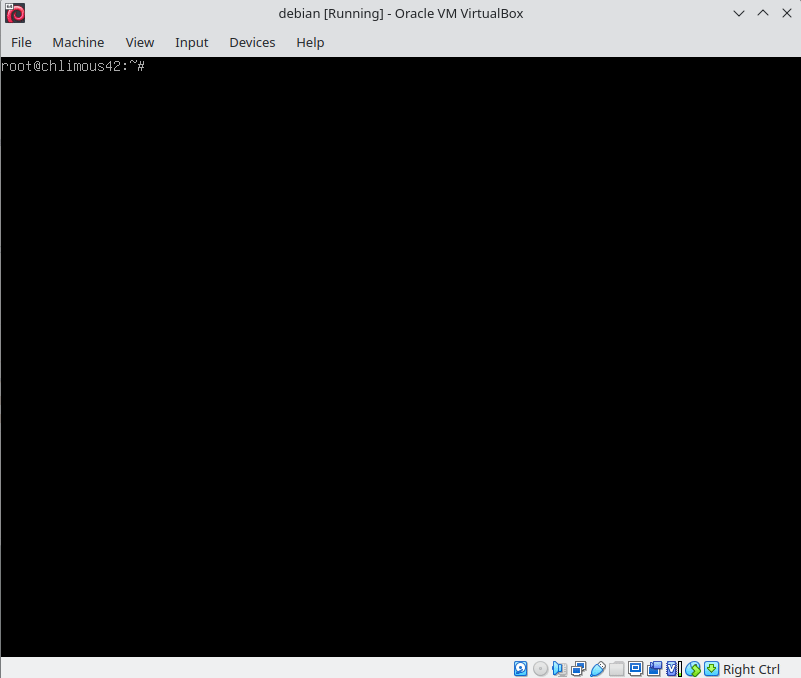Image resolution: width=801 pixels, height=678 pixels.
Task: Open the USB devices indicator icon
Action: point(598,668)
